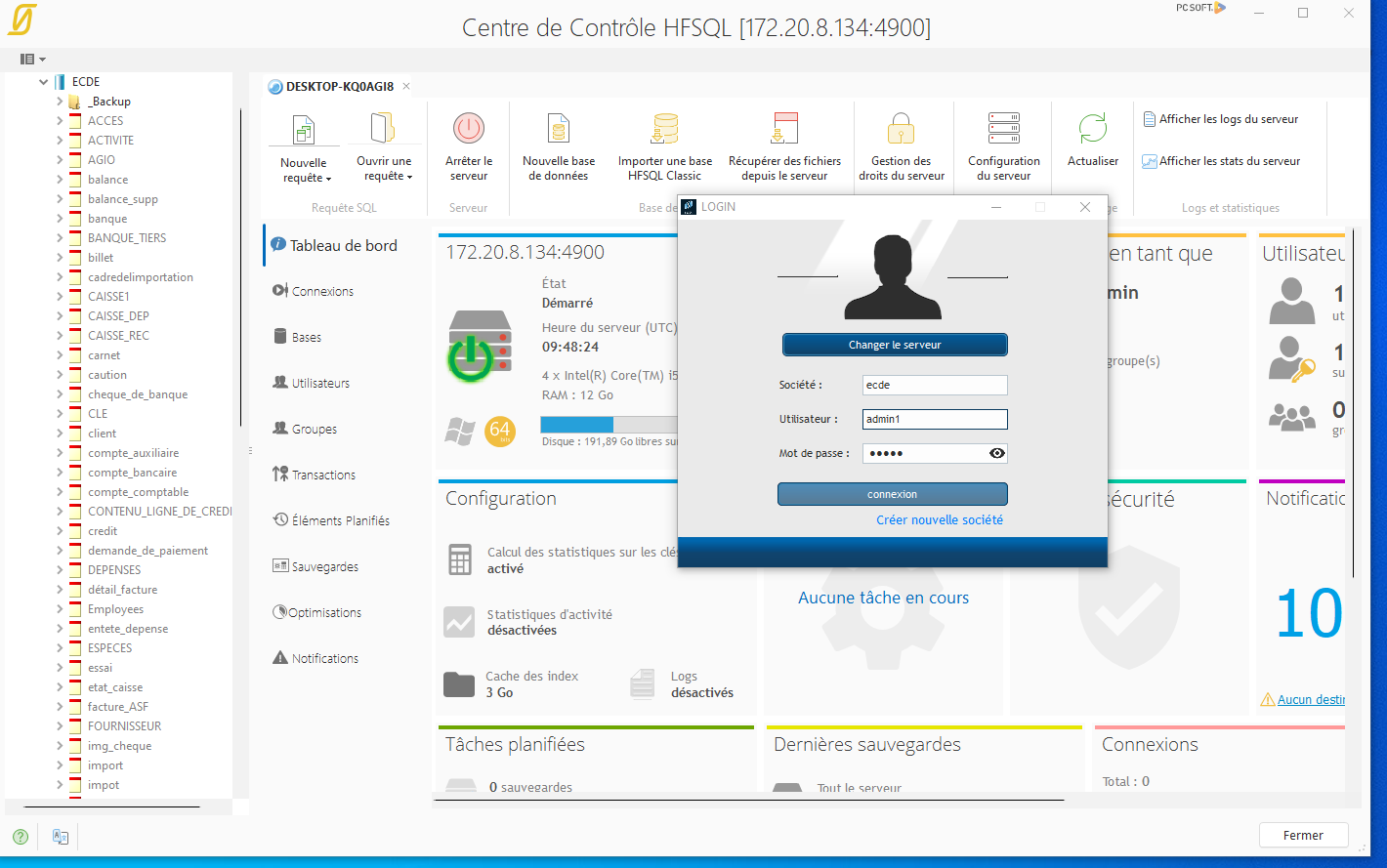
Task: Click the Utilisateur input field
Action: (934, 419)
